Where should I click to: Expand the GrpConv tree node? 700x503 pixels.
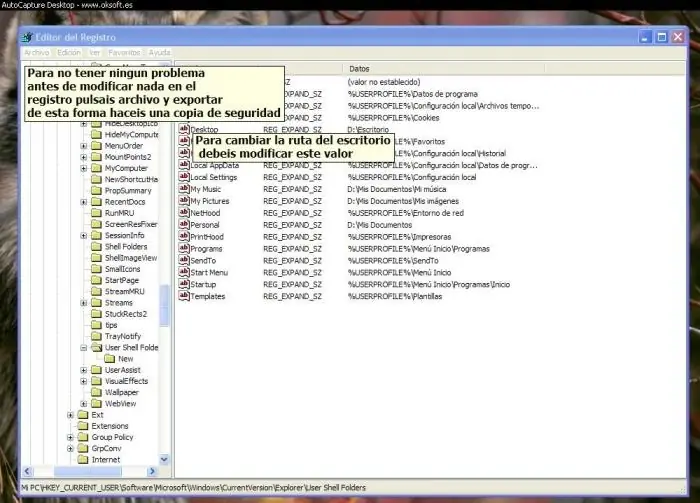70,449
